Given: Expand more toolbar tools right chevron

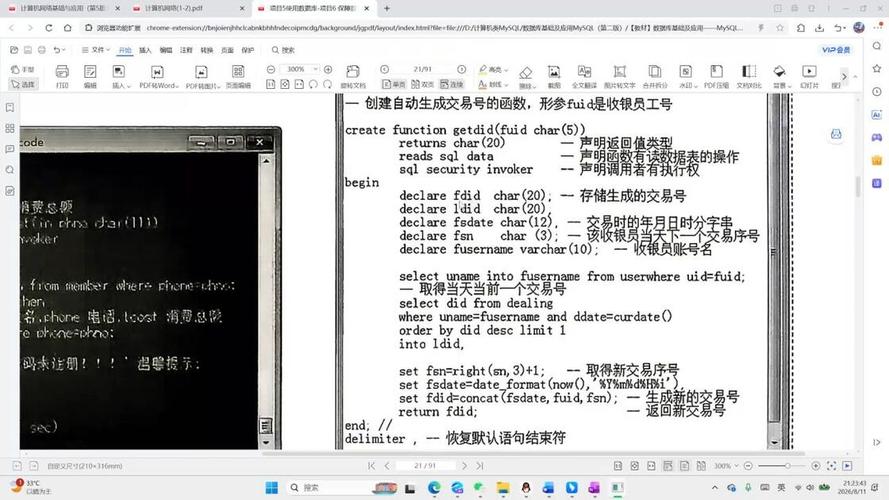Looking at the screenshot, I should click(x=844, y=76).
